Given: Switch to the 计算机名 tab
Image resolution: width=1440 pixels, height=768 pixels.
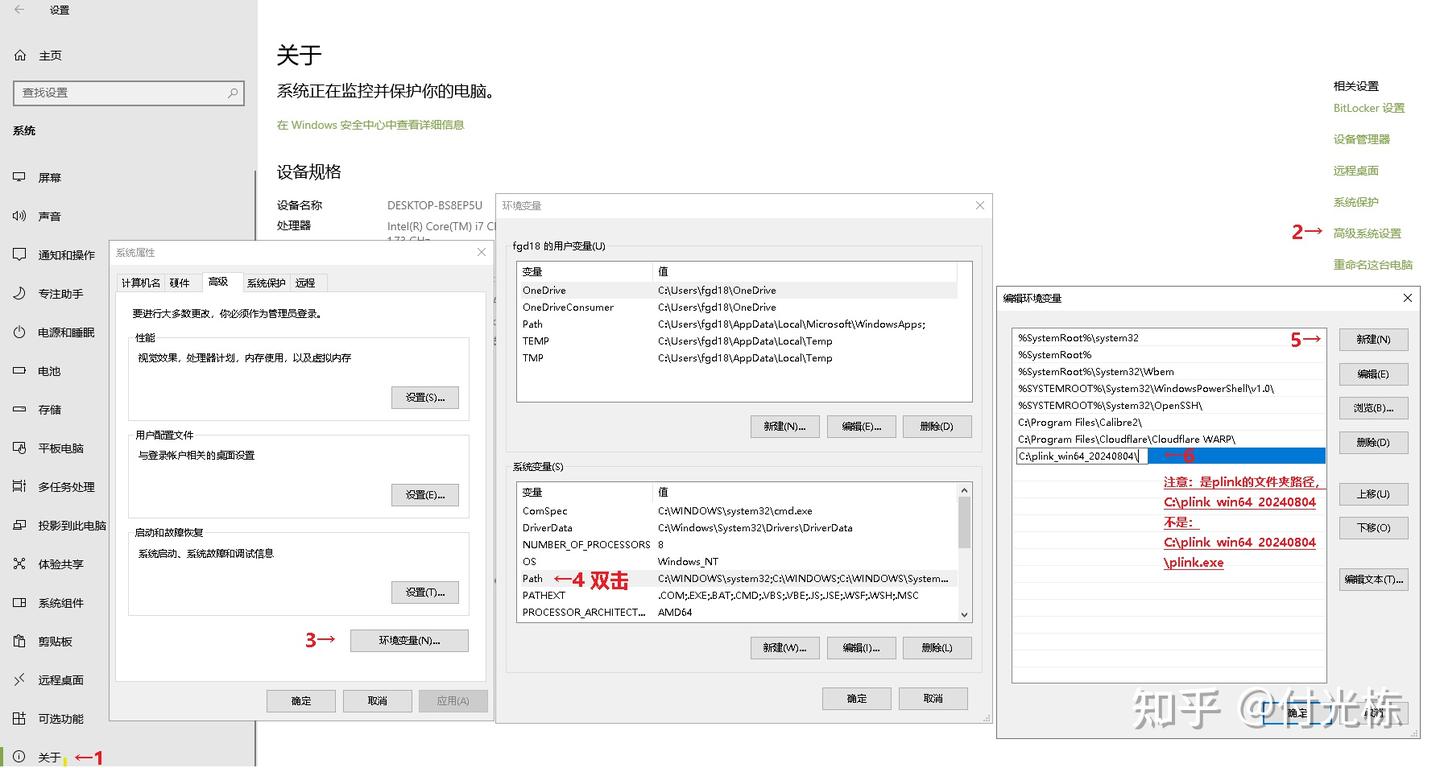Looking at the screenshot, I should [x=142, y=282].
